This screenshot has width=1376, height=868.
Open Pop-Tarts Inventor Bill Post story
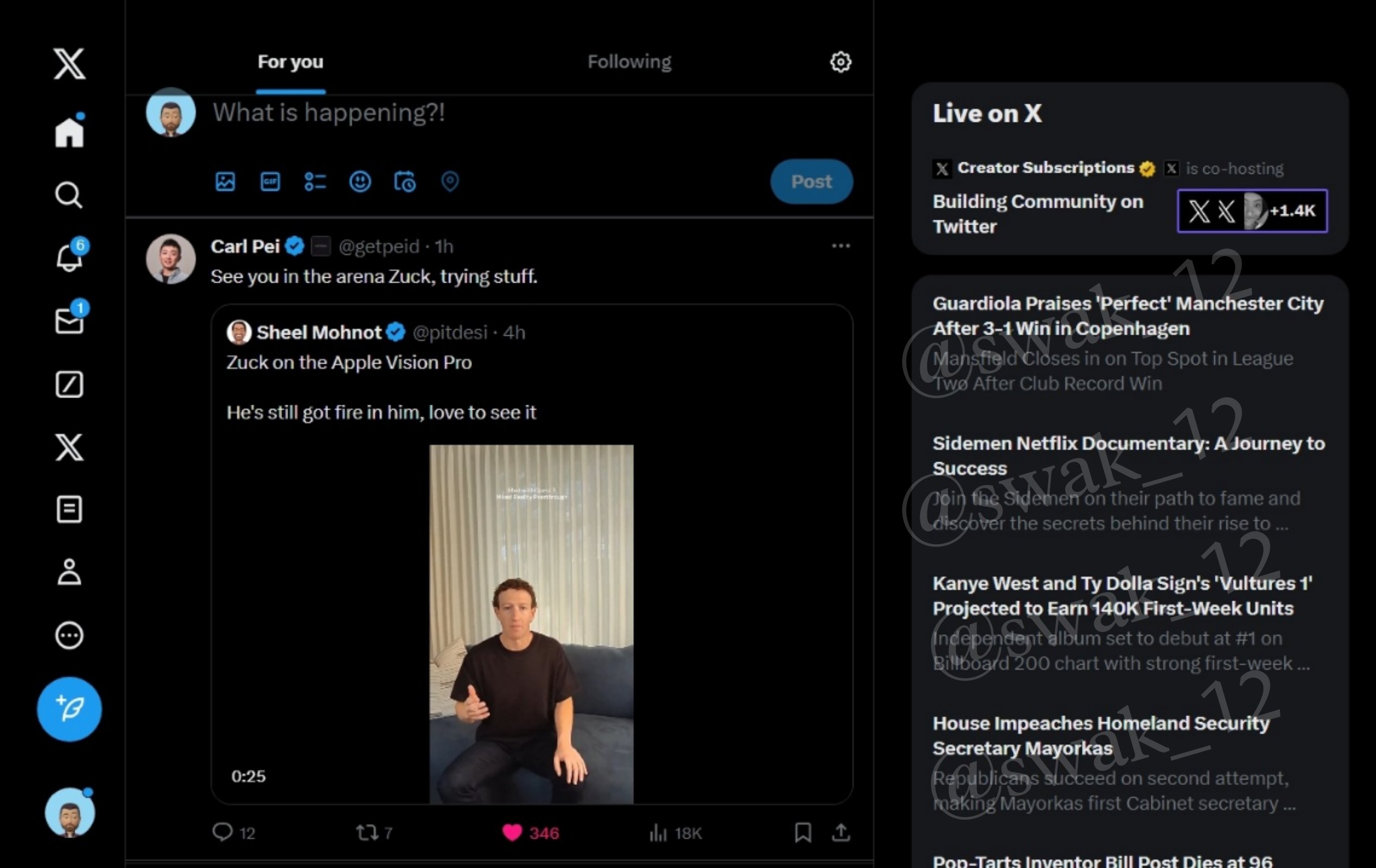[1103, 860]
